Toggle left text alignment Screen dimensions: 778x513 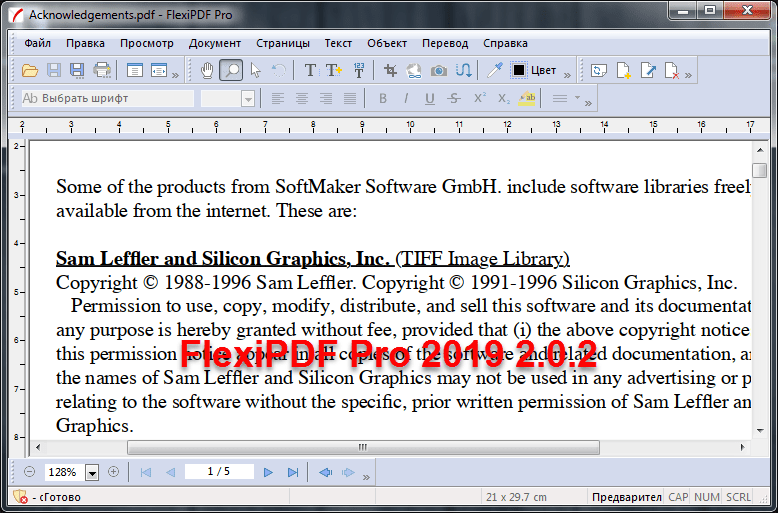277,98
